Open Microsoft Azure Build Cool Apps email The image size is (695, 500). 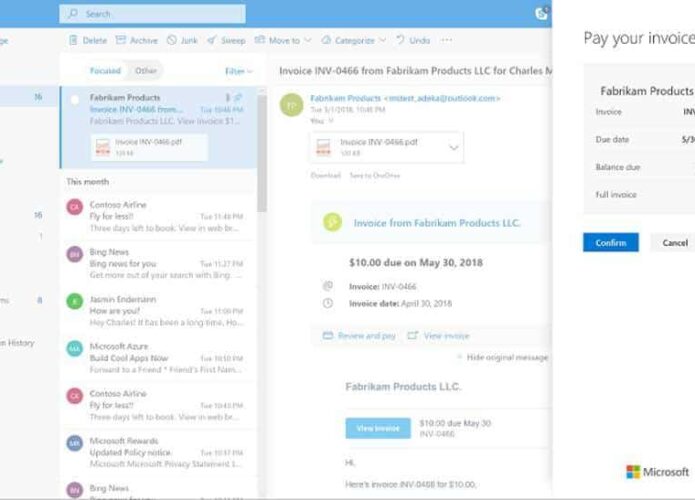pos(159,358)
